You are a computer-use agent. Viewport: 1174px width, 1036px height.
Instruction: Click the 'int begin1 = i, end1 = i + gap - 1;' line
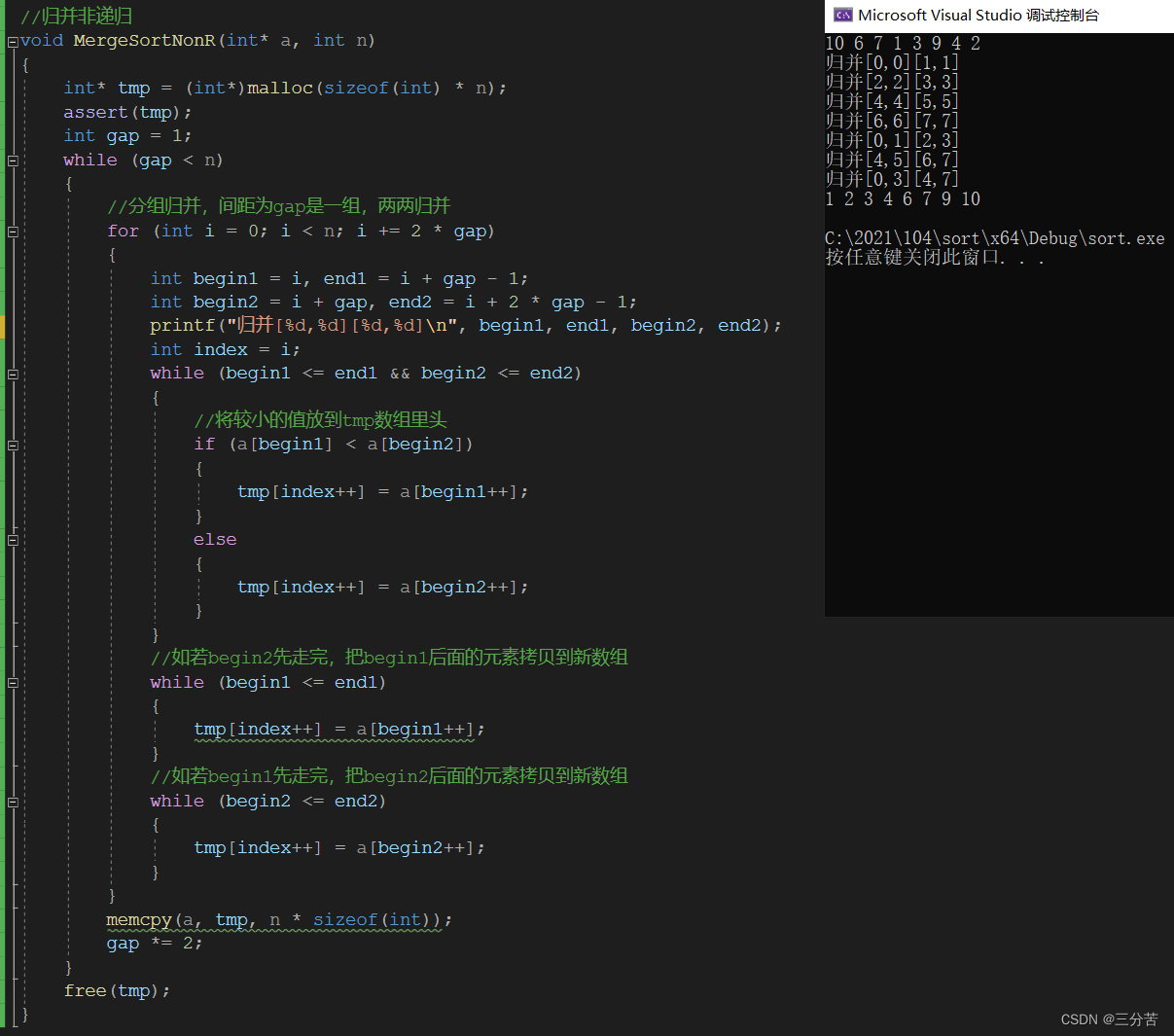(x=339, y=278)
